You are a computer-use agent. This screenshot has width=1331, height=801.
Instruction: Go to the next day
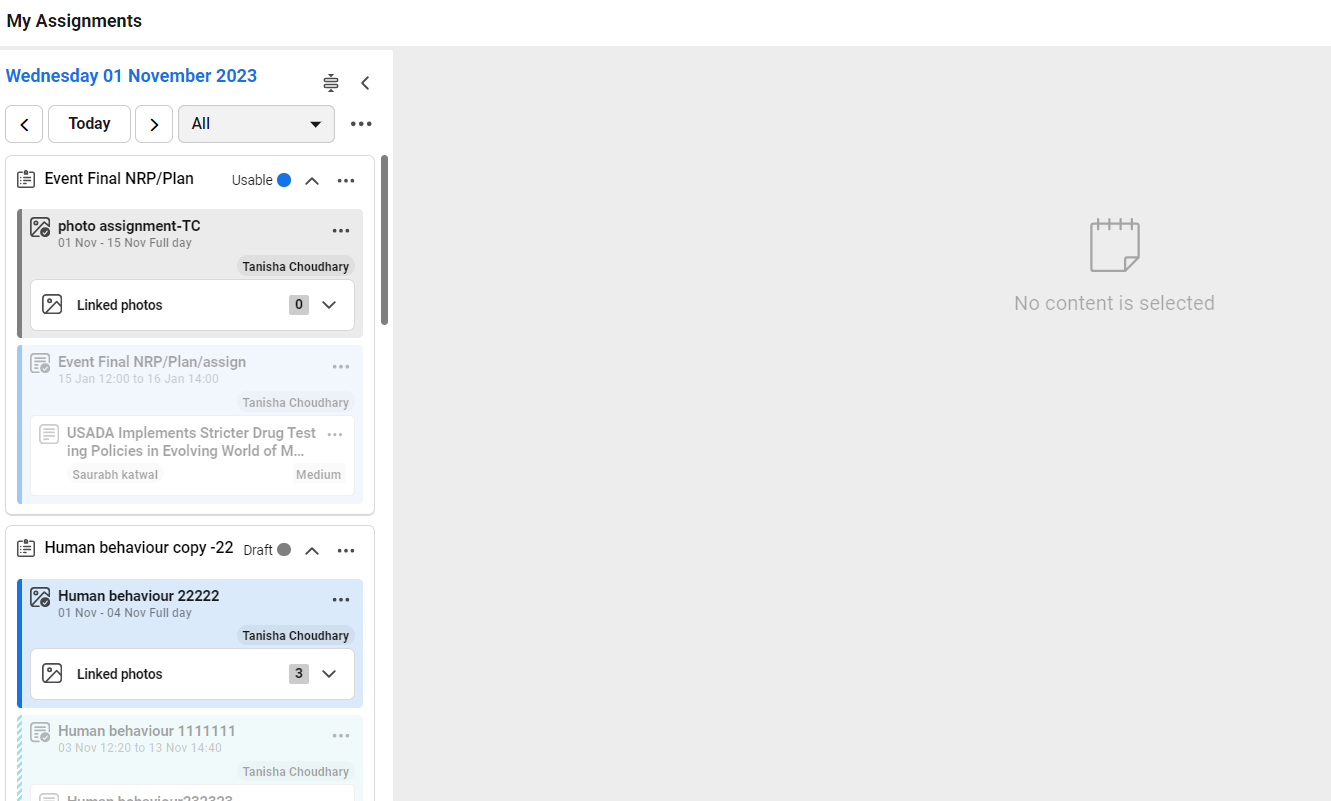154,124
